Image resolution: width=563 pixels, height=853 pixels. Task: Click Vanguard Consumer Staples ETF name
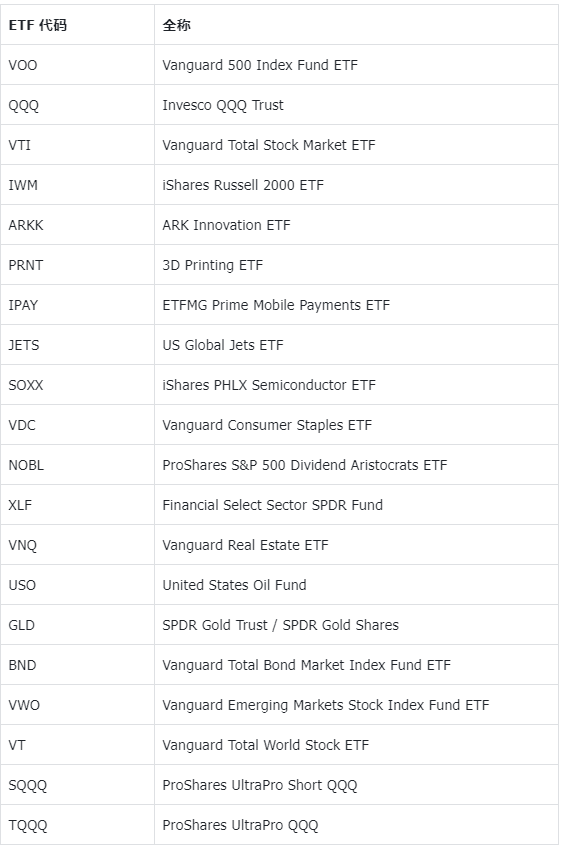click(x=267, y=425)
